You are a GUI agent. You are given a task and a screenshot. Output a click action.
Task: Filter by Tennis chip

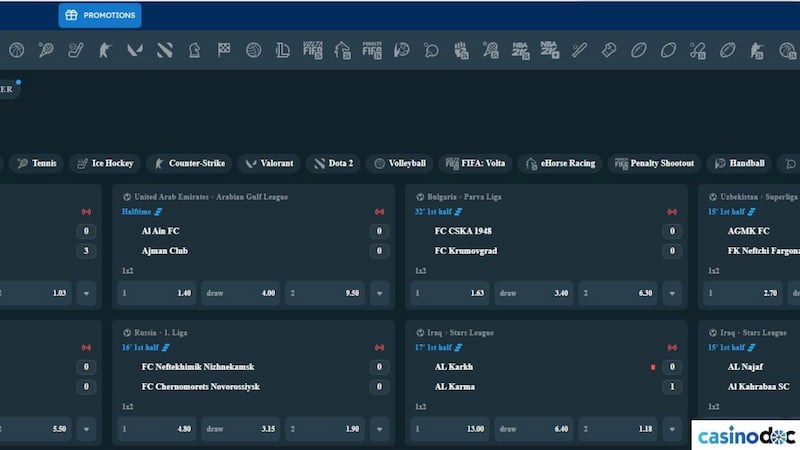pos(36,163)
